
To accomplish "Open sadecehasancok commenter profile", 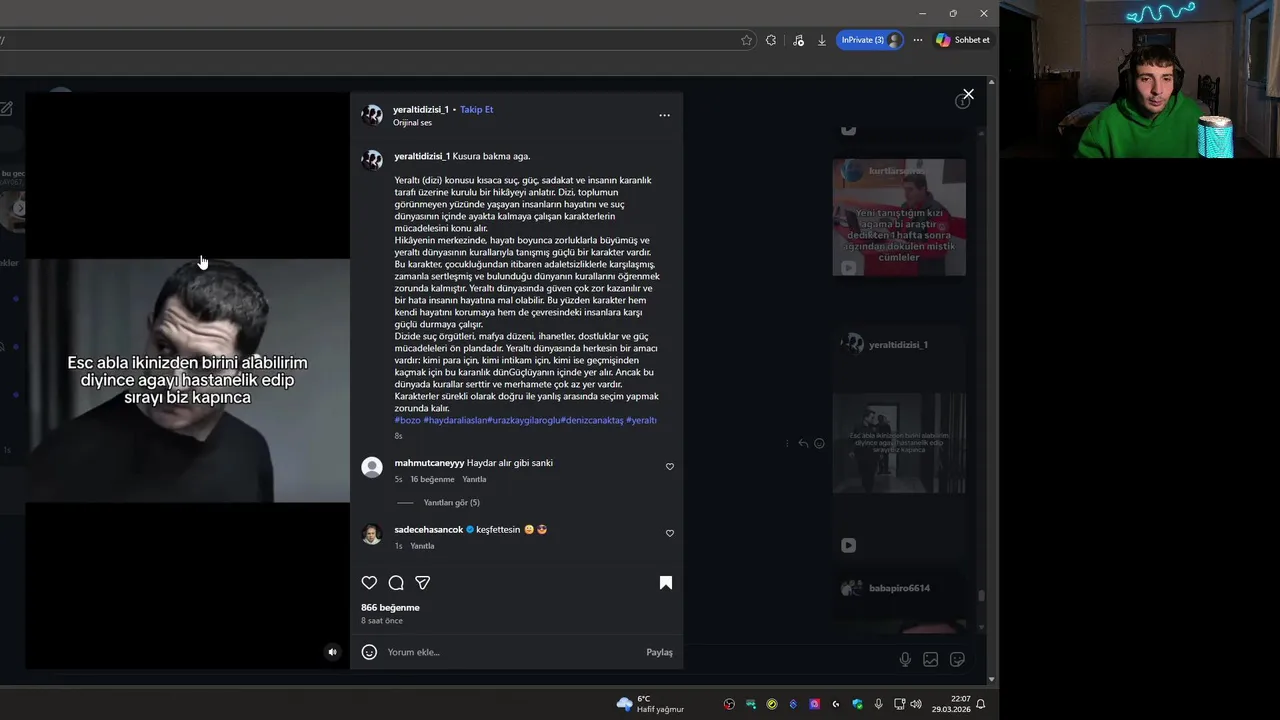I will coord(428,529).
